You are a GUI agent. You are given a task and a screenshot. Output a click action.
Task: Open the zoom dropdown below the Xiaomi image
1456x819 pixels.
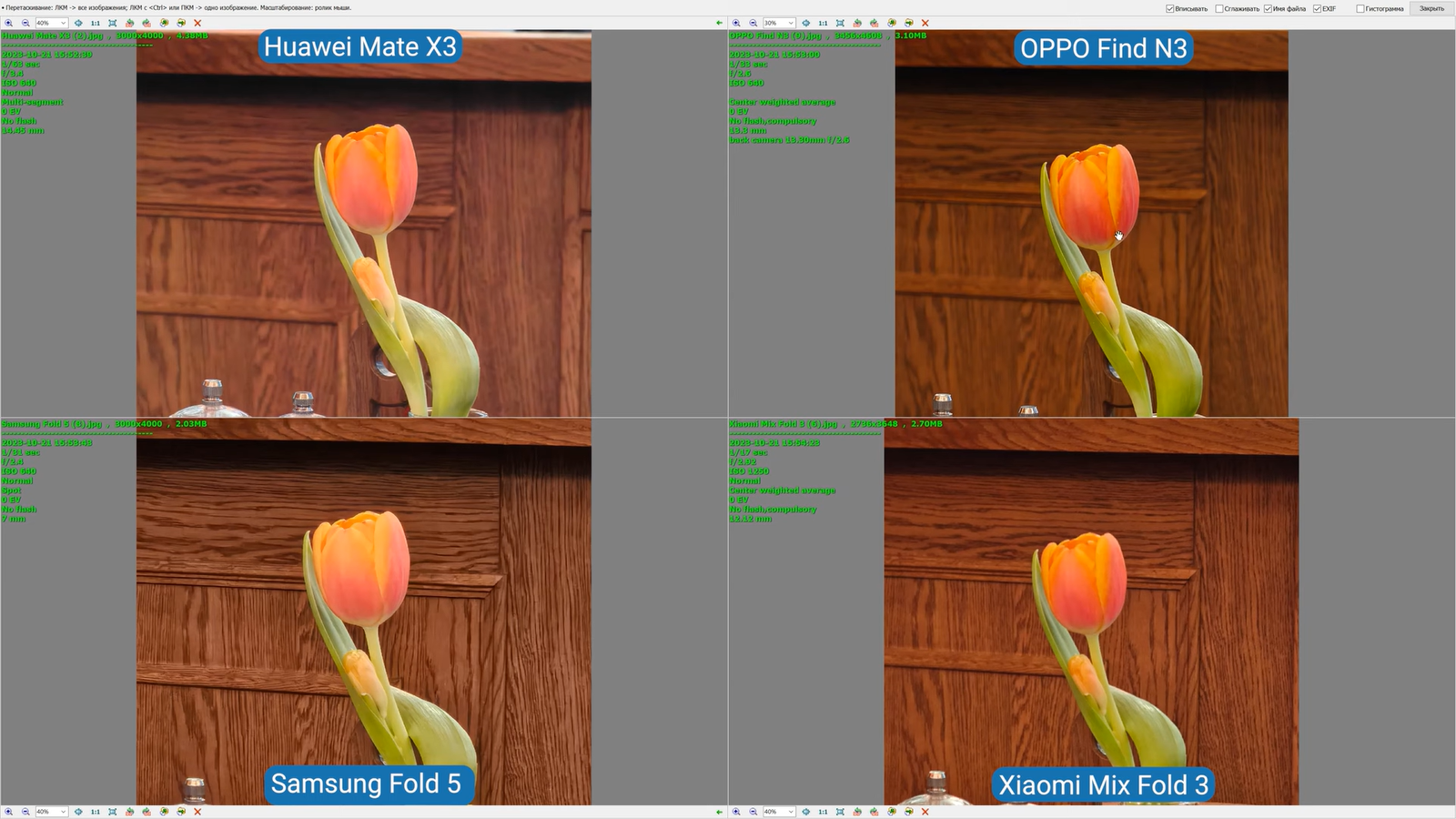(779, 812)
